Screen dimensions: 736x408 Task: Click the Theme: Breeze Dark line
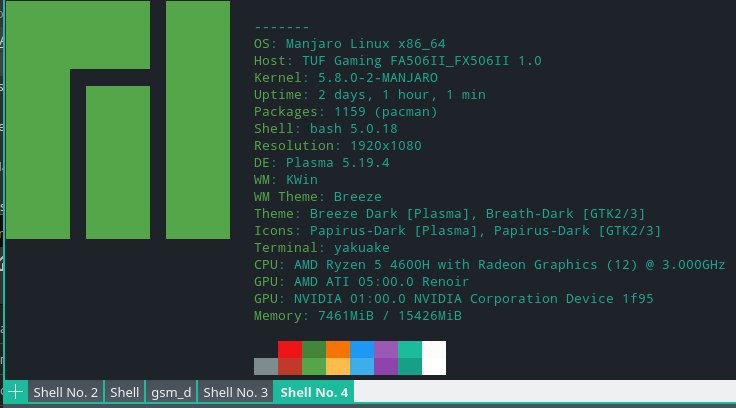(449, 214)
